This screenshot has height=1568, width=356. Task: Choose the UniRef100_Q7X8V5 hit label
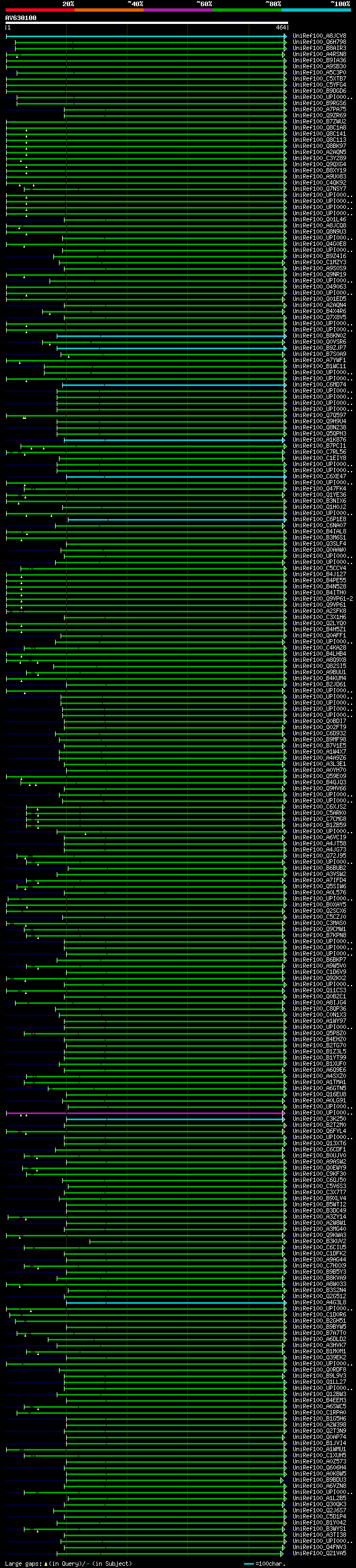point(319,317)
